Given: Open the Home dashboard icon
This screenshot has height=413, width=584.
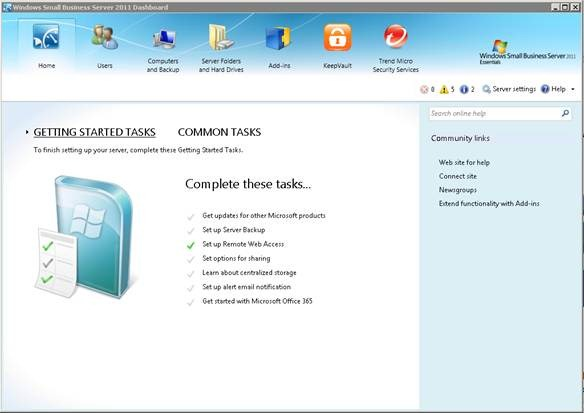Looking at the screenshot, I should [x=46, y=36].
